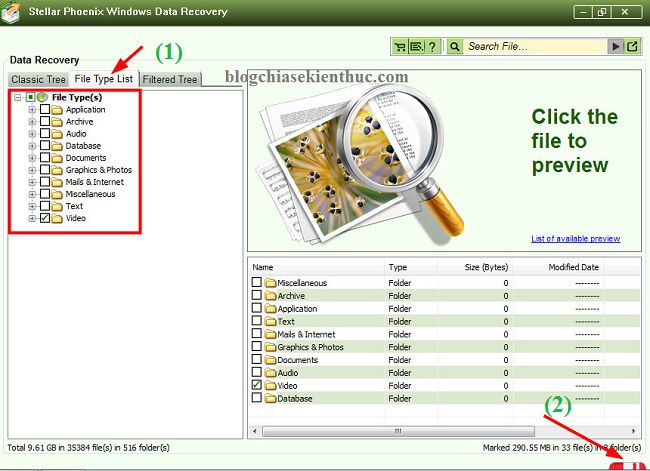Viewport: 650px width, 471px height.
Task: Expand the Database tree node
Action: pos(32,146)
